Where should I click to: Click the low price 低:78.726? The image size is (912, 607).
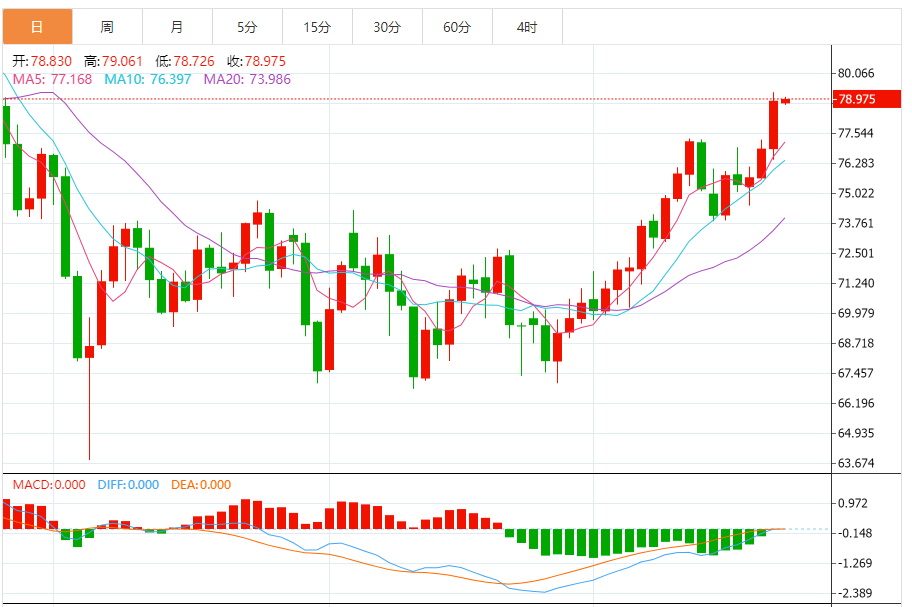[x=185, y=61]
